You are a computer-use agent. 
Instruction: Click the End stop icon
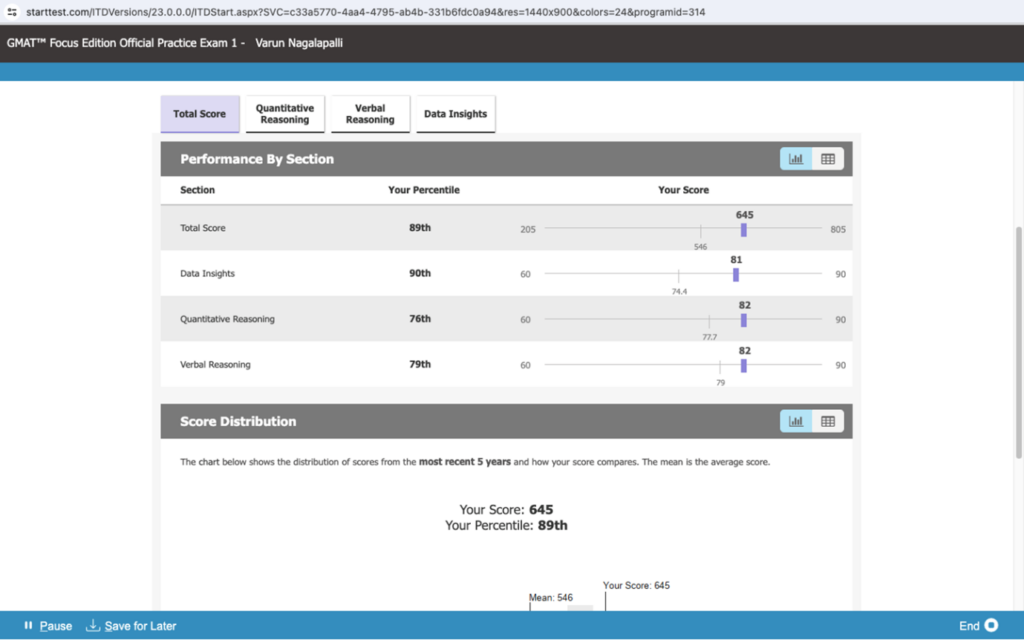991,626
